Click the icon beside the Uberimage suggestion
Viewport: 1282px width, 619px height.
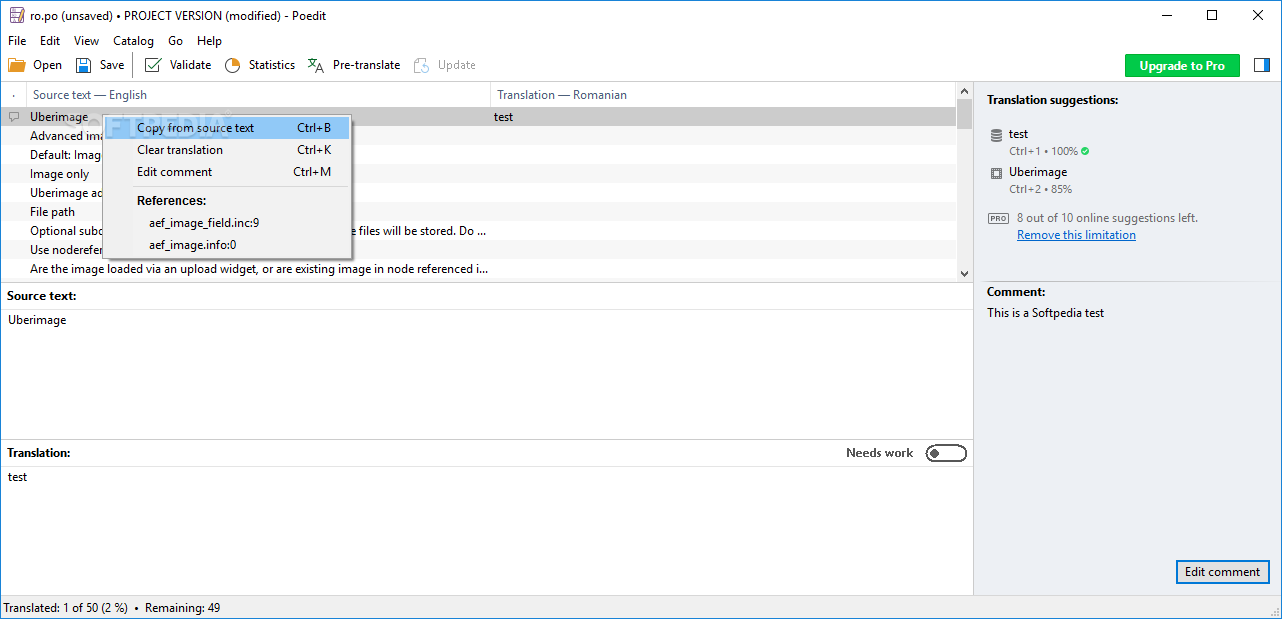(996, 173)
